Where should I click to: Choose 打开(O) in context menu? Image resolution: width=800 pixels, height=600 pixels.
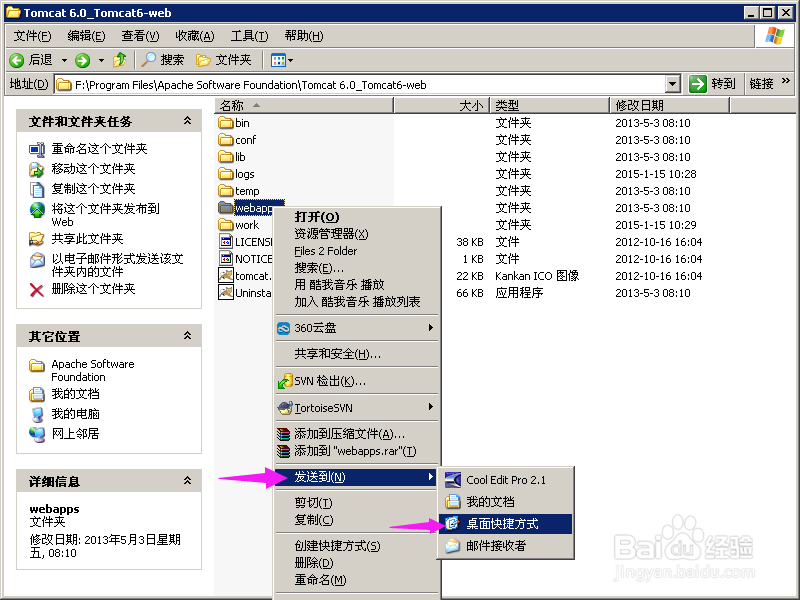click(x=357, y=216)
